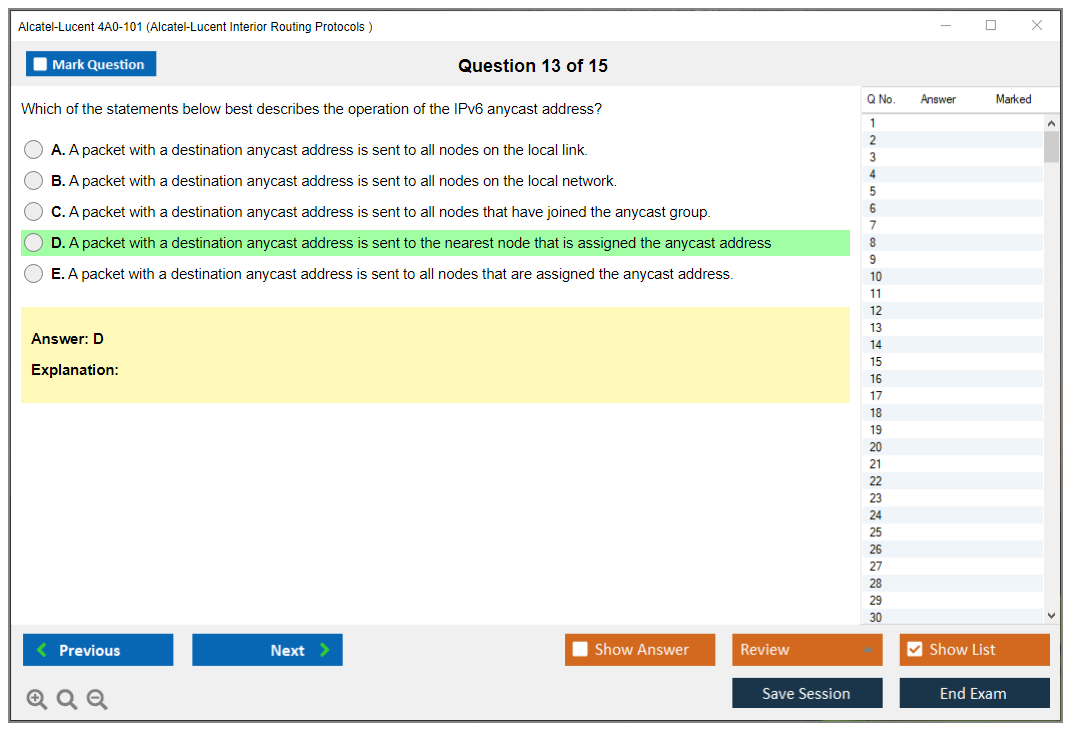
Task: Uncheck the Show List checkbox
Action: [x=914, y=650]
